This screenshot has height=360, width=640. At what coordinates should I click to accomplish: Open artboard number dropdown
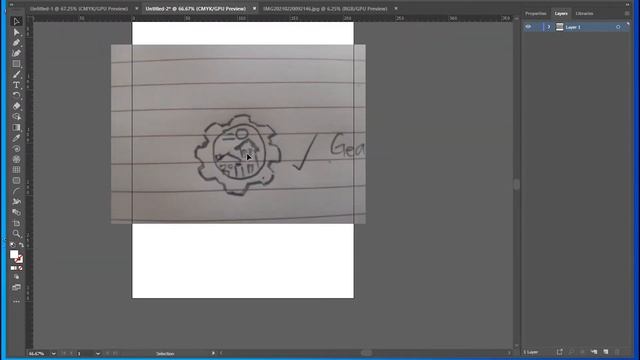[98, 353]
